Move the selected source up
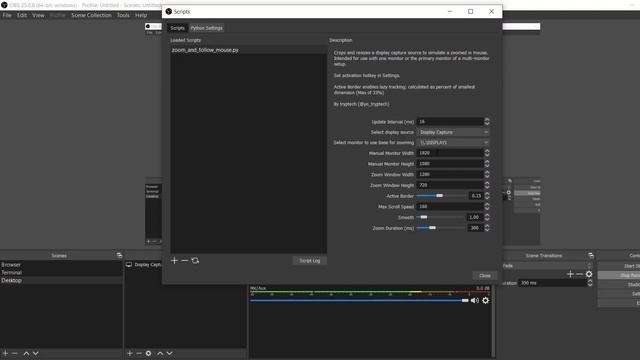Image resolution: width=640 pixels, height=360 pixels. (160, 353)
